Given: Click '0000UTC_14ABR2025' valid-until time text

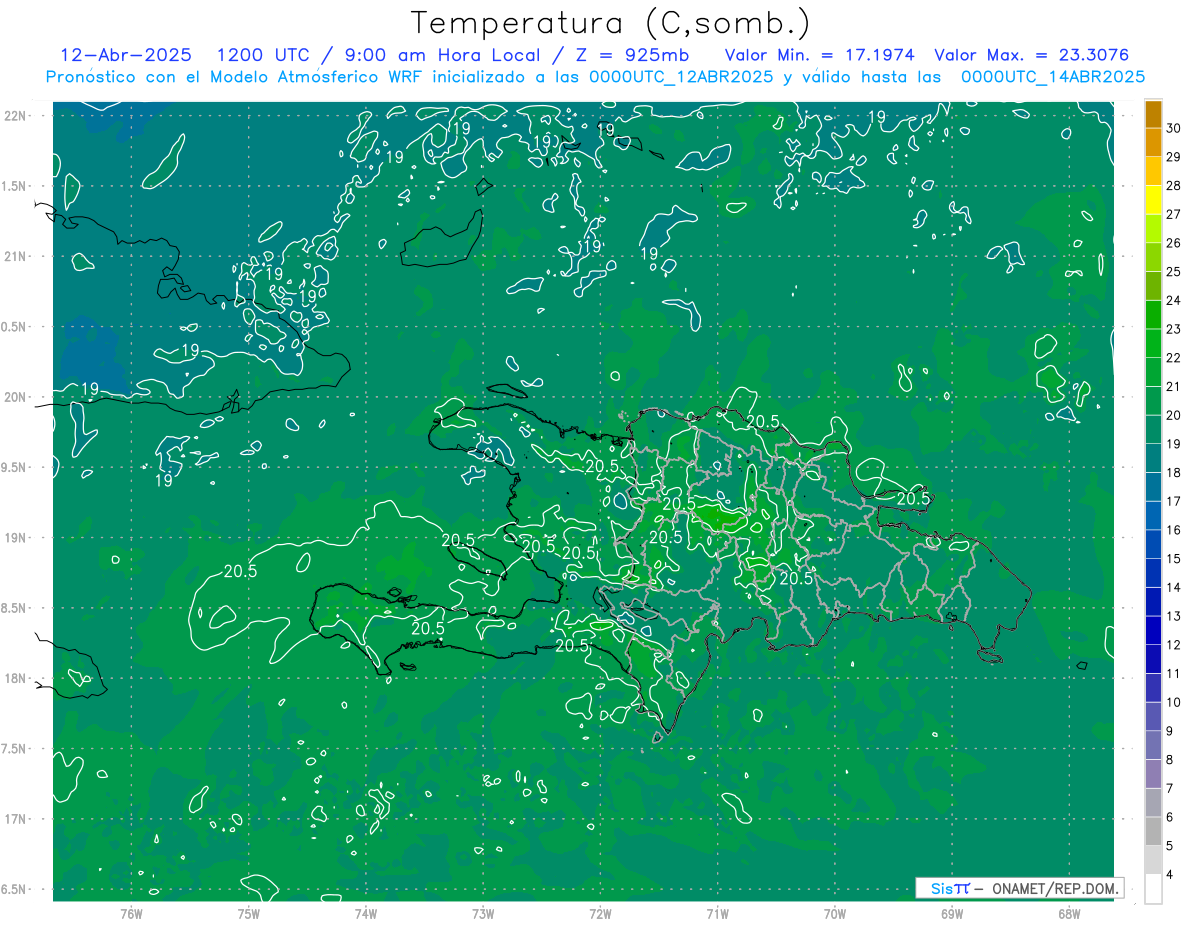Looking at the screenshot, I should (x=1053, y=77).
